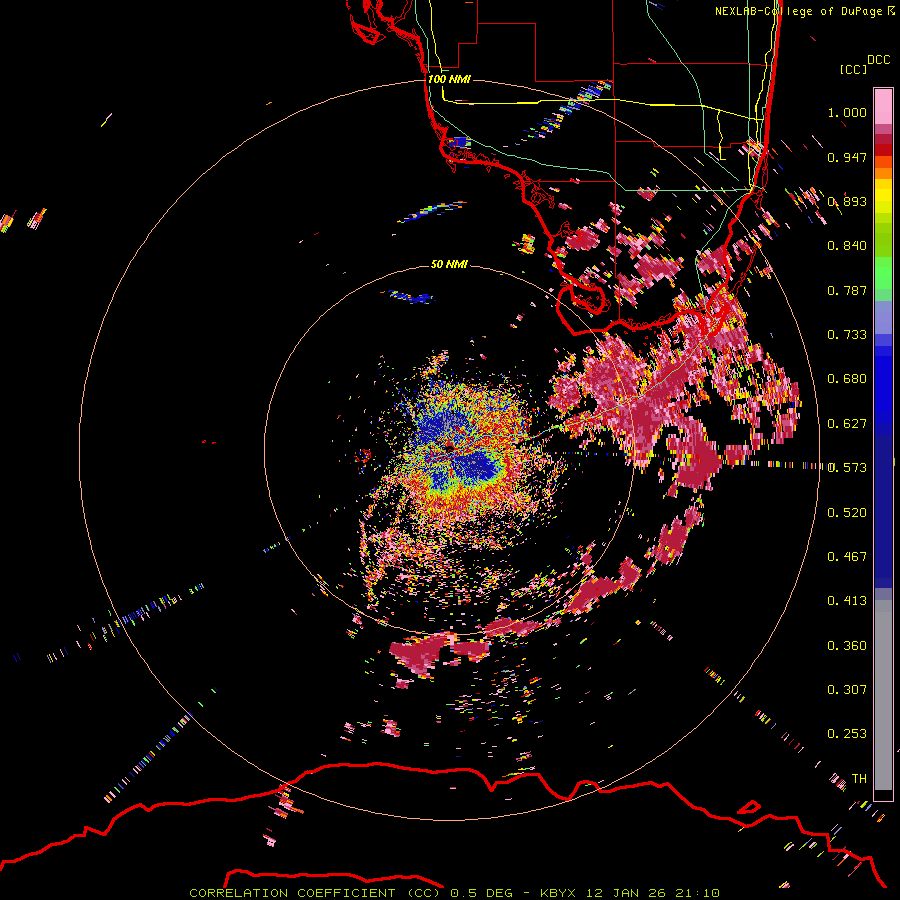This screenshot has height=900, width=900.
Task: Click the DCC legend title label
Action: (878, 60)
